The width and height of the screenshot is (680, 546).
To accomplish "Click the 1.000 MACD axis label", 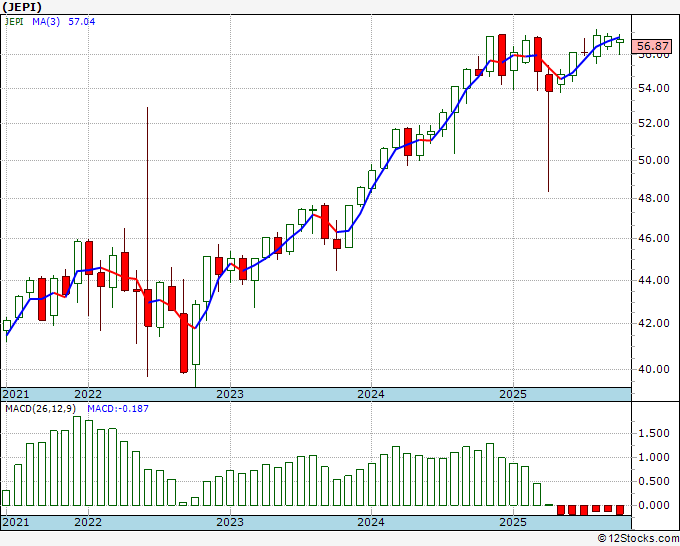I will [654, 458].
